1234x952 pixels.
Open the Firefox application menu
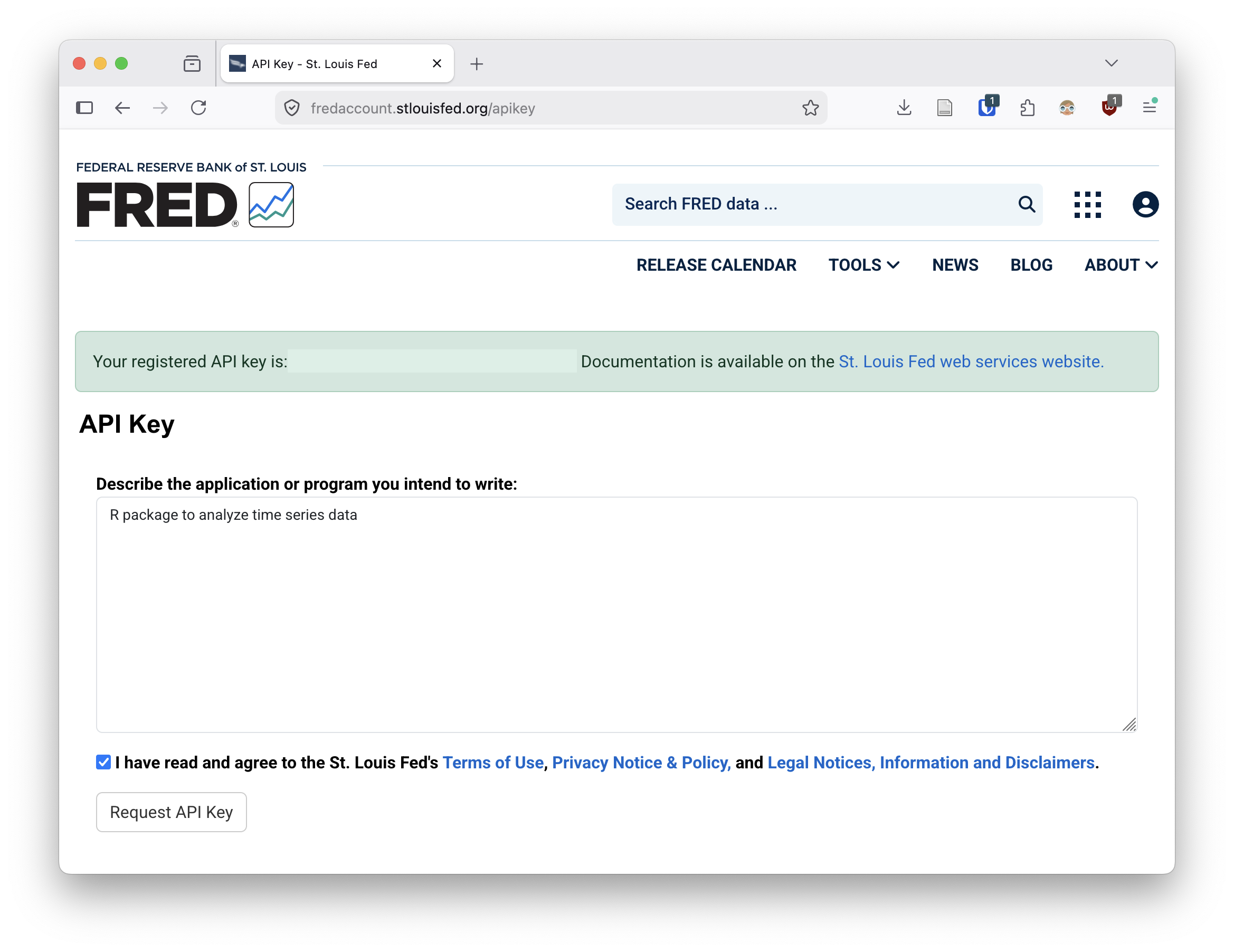click(1149, 106)
